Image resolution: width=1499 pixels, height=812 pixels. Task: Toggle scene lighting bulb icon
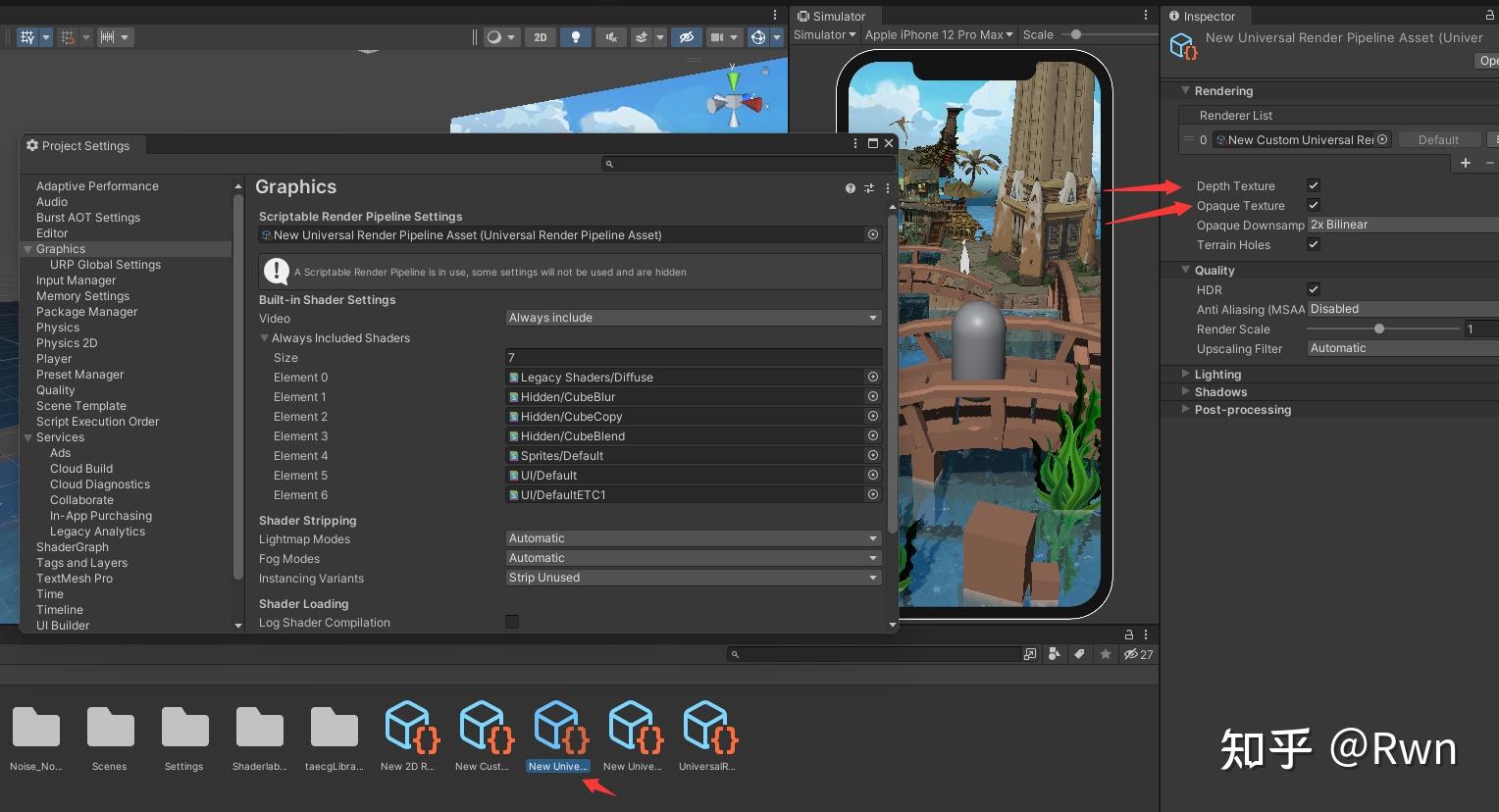point(575,37)
